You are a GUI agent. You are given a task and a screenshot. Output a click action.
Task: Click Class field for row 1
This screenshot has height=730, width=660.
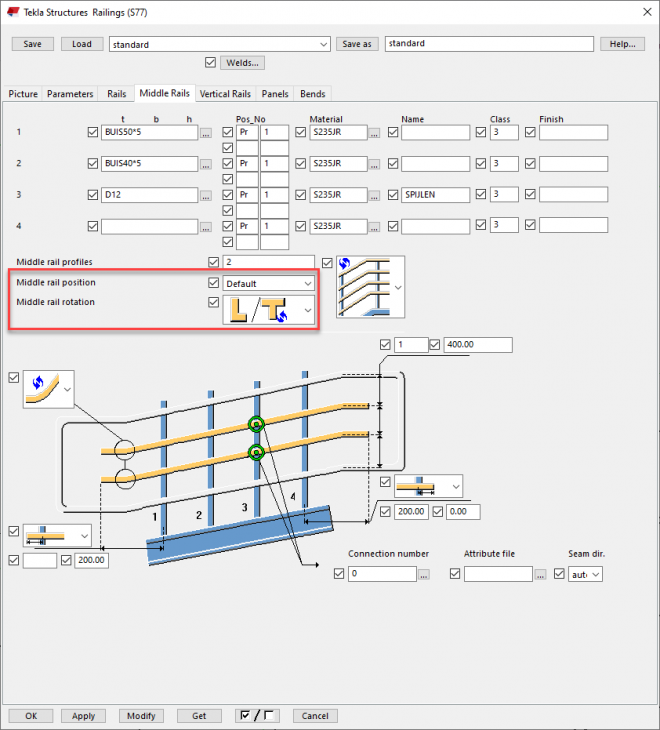point(504,132)
